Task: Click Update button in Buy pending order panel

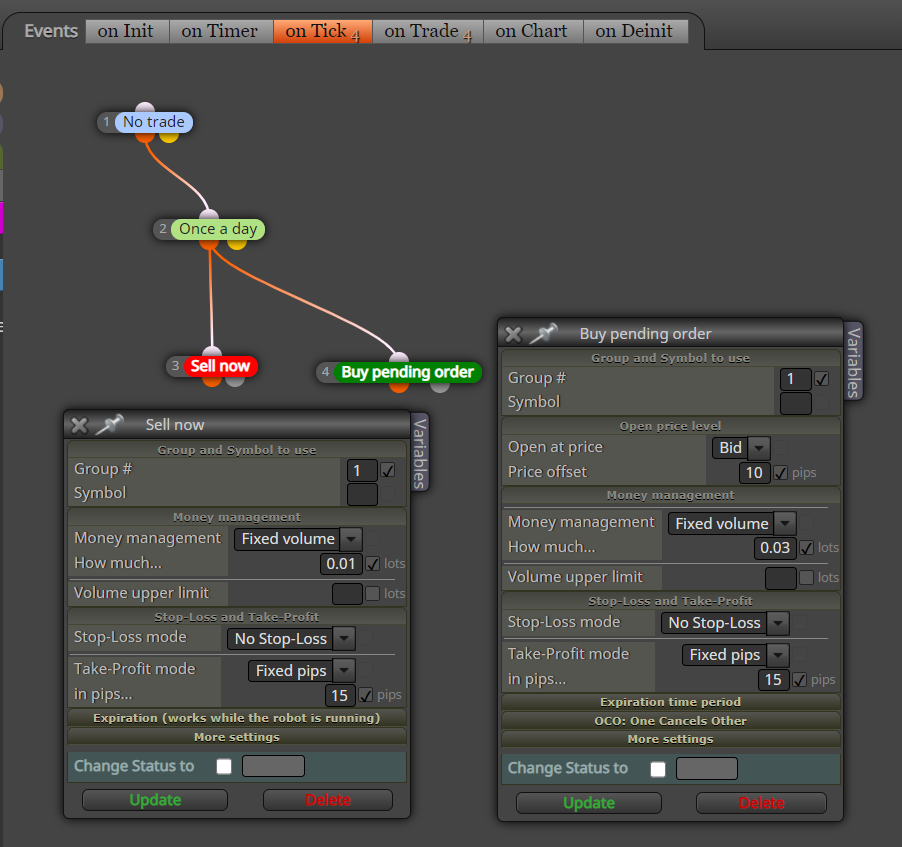Action: [589, 803]
